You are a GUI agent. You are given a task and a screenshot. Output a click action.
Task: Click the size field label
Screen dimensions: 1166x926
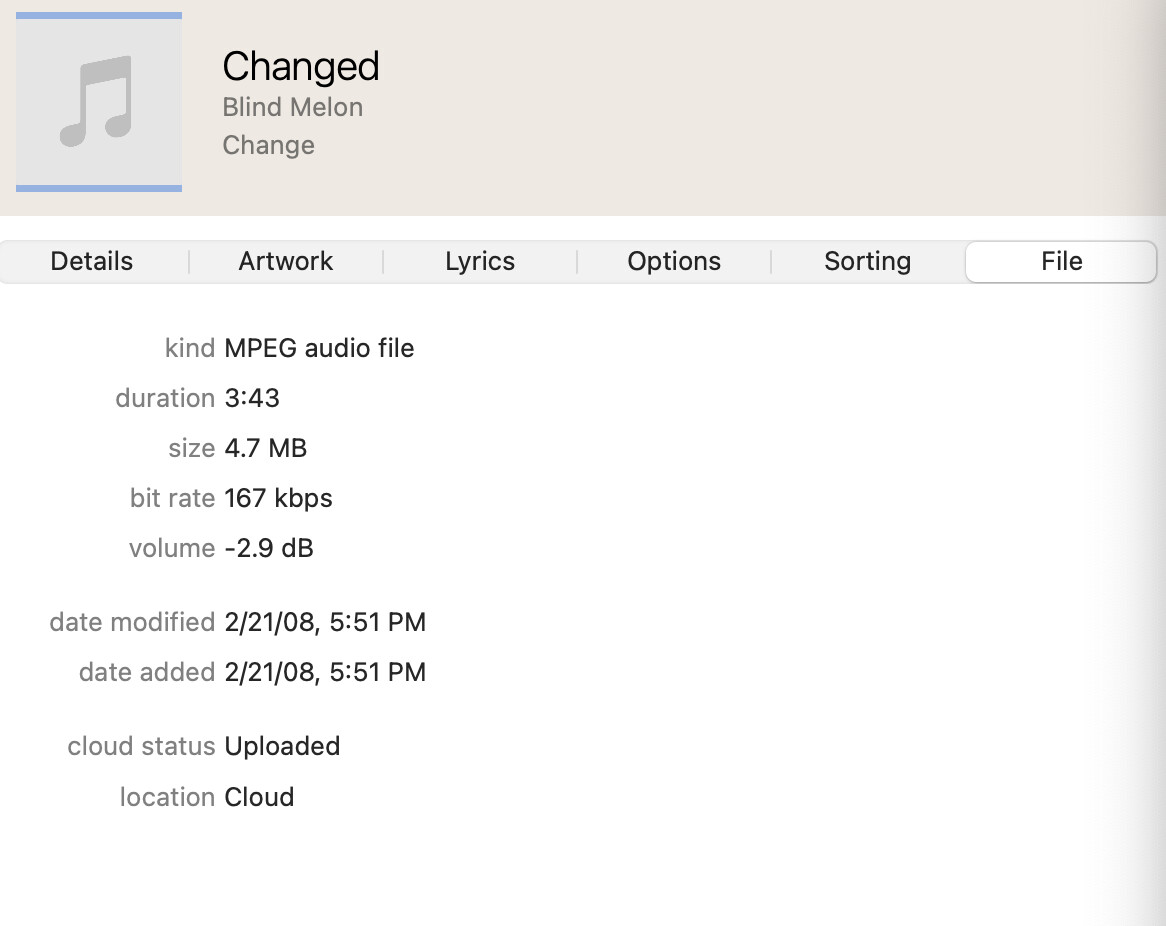tap(191, 448)
